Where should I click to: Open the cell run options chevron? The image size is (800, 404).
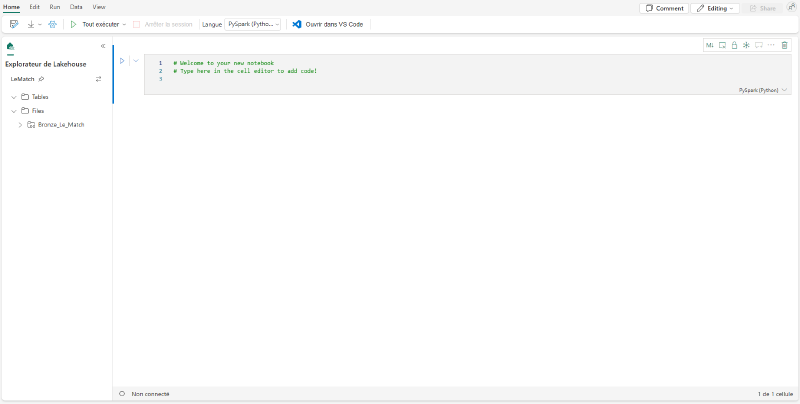click(x=136, y=61)
